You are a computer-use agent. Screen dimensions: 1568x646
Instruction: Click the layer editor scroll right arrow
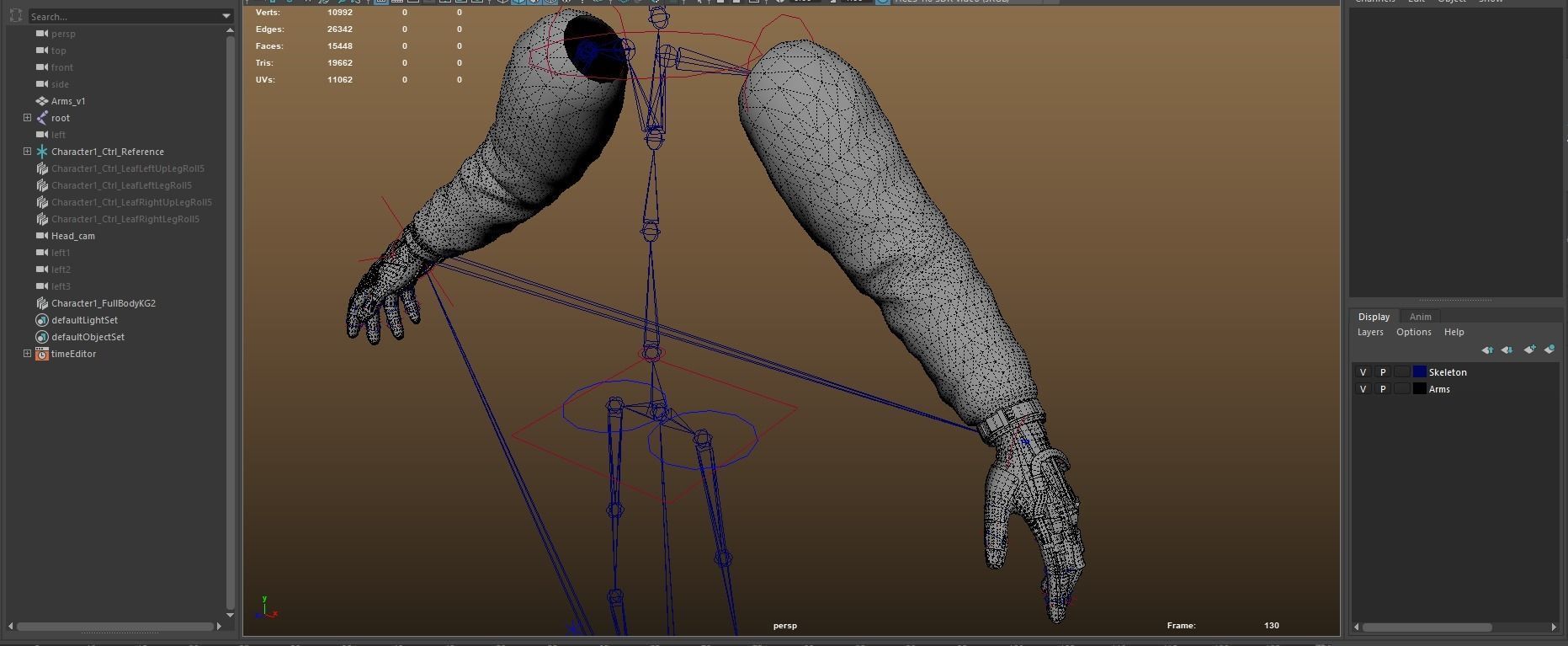pos(1554,627)
